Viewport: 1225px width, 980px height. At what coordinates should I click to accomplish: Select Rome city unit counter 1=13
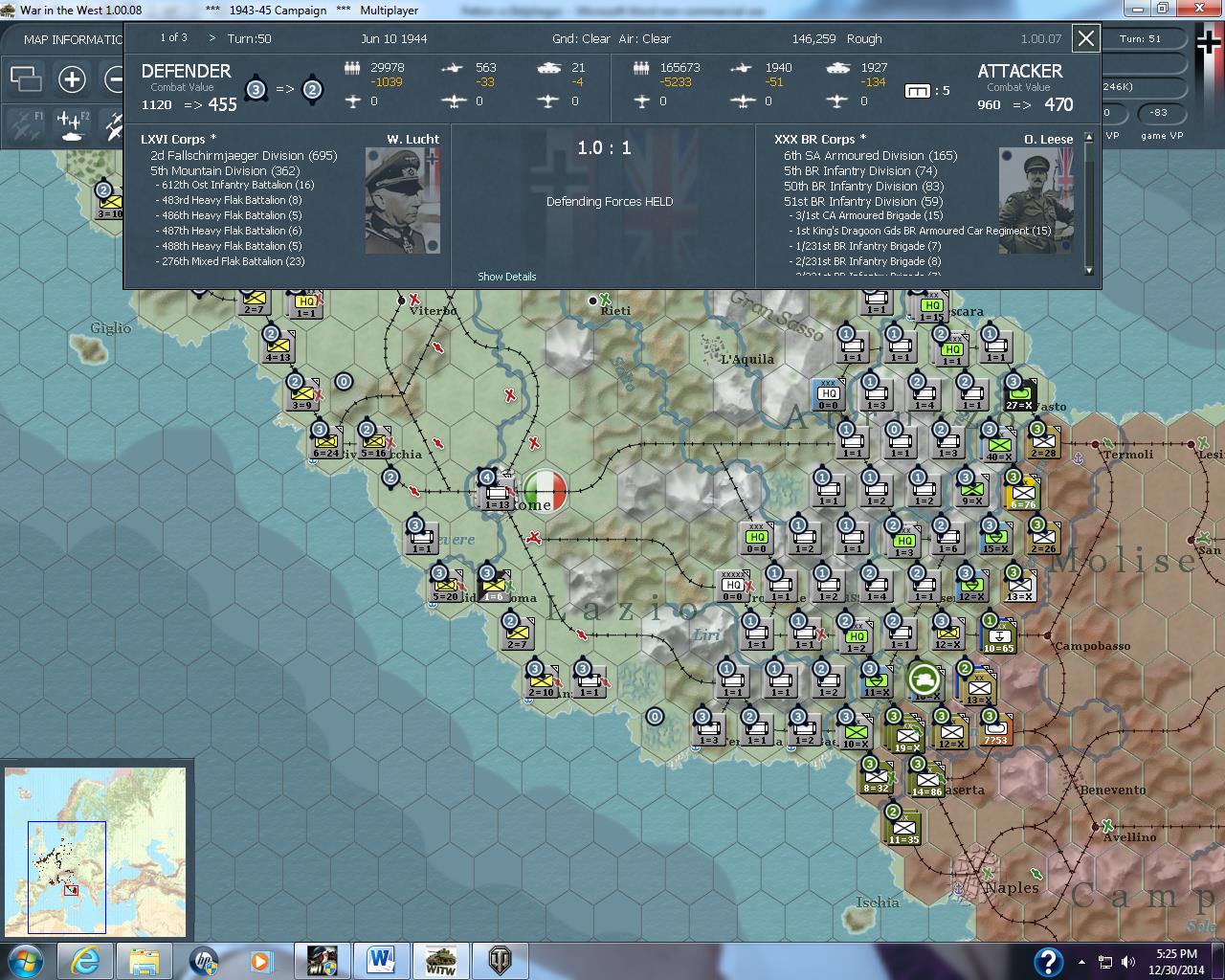(498, 491)
